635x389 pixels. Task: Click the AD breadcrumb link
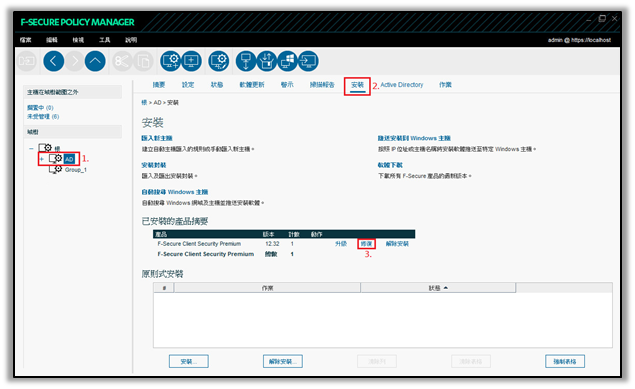click(157, 102)
